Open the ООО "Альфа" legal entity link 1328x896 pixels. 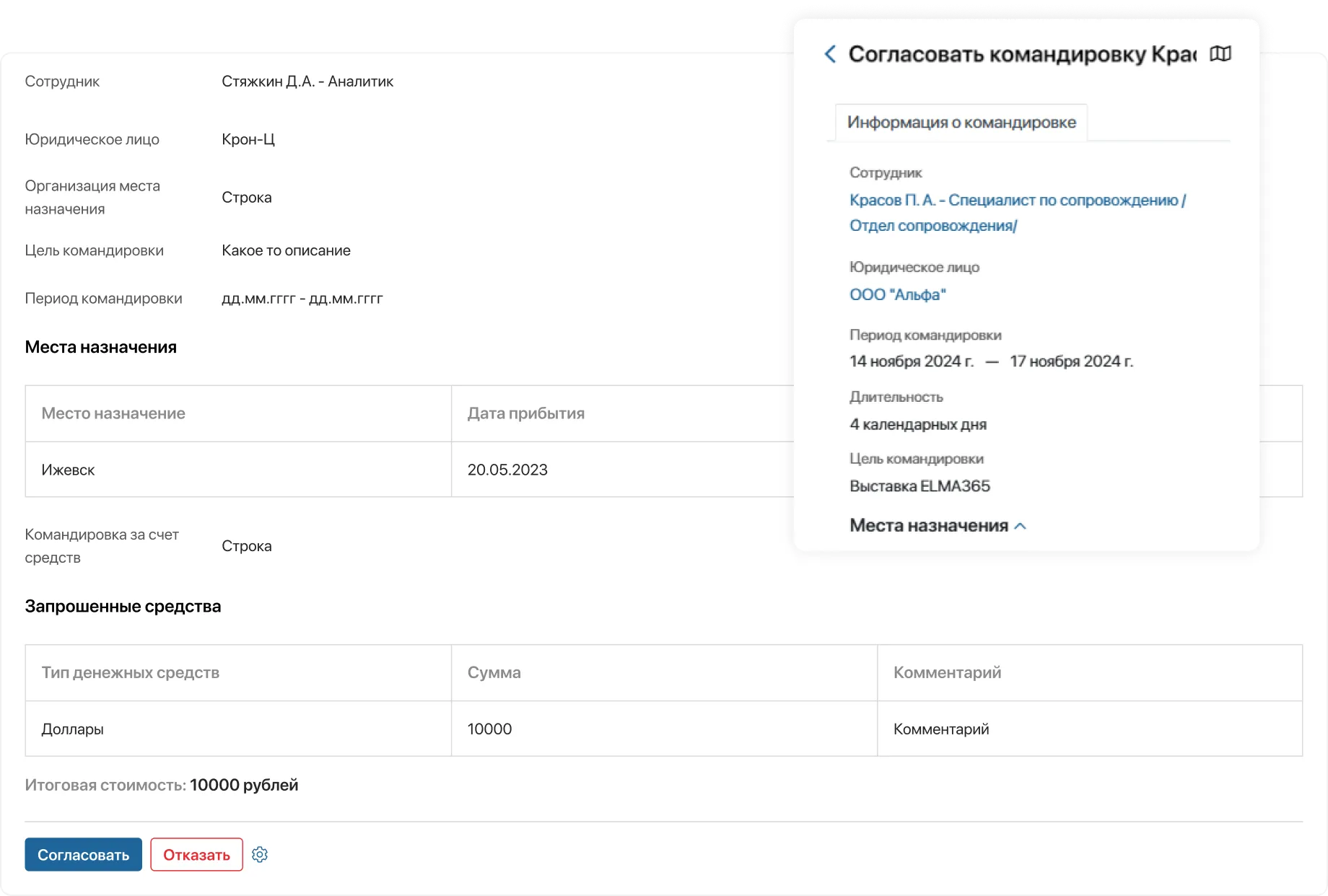click(x=897, y=294)
